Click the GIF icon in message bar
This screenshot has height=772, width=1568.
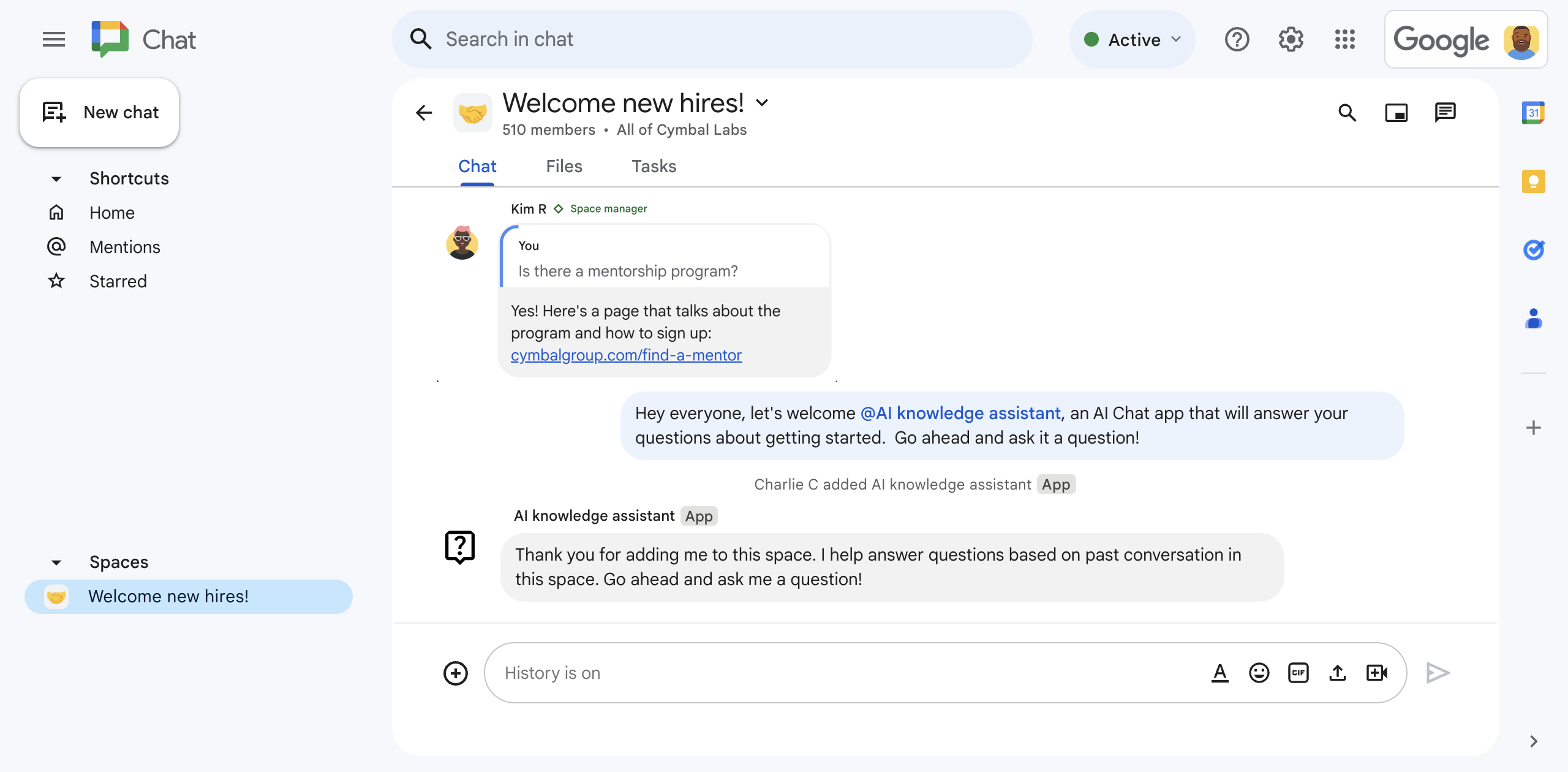coord(1298,672)
